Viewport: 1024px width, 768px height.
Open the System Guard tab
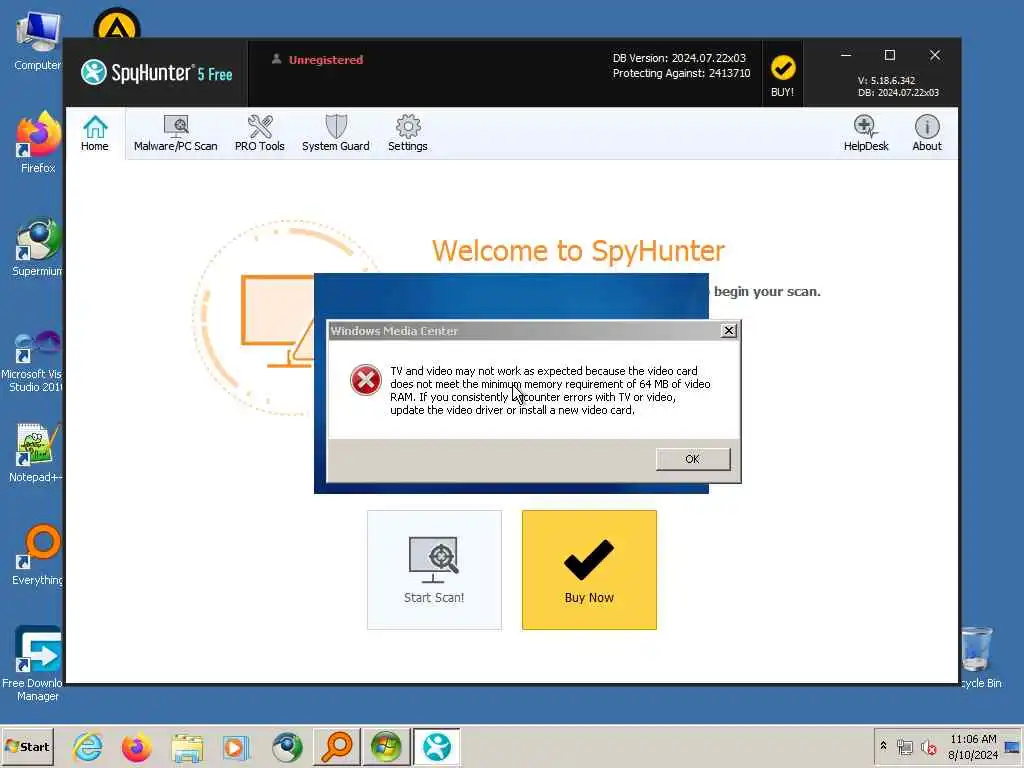(x=336, y=133)
